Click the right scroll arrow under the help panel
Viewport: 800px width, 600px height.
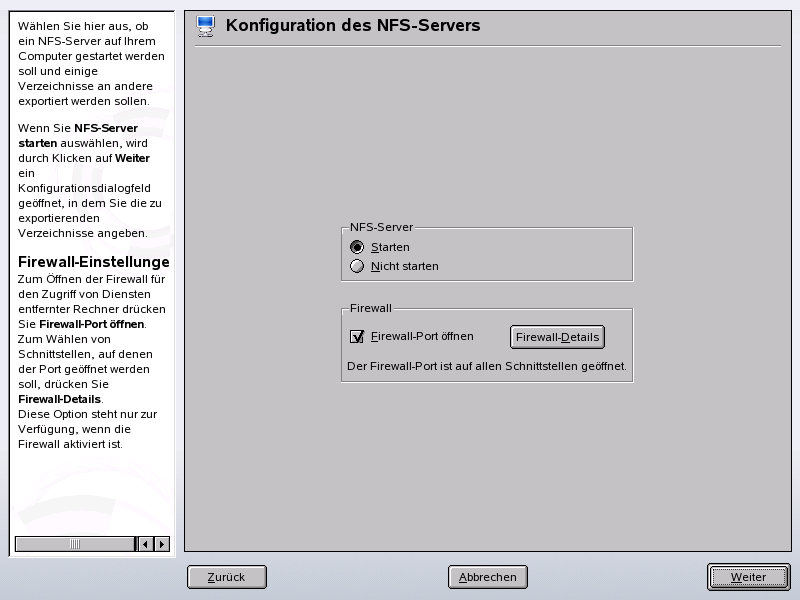tap(162, 544)
